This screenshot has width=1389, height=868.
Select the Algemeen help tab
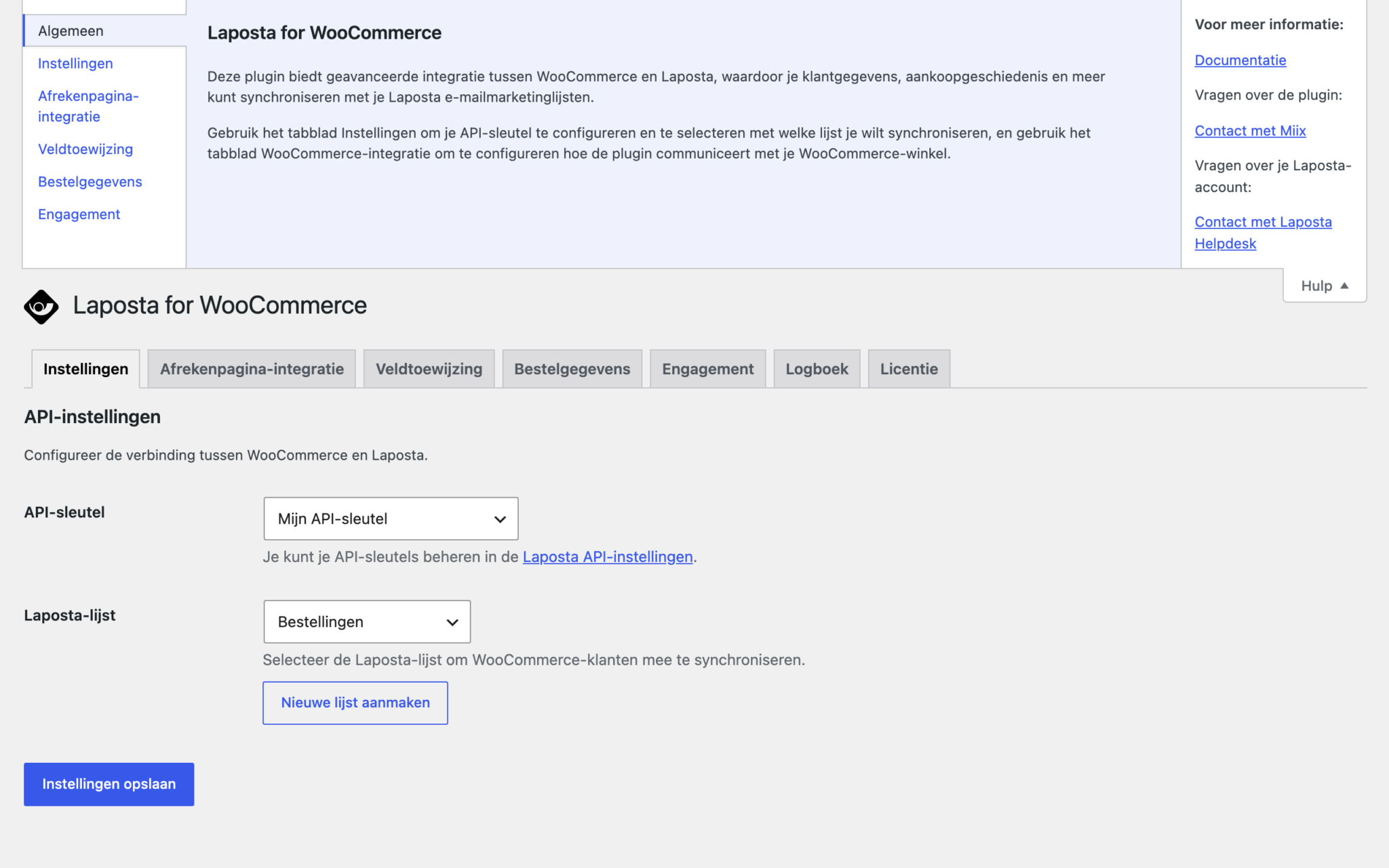(x=104, y=31)
